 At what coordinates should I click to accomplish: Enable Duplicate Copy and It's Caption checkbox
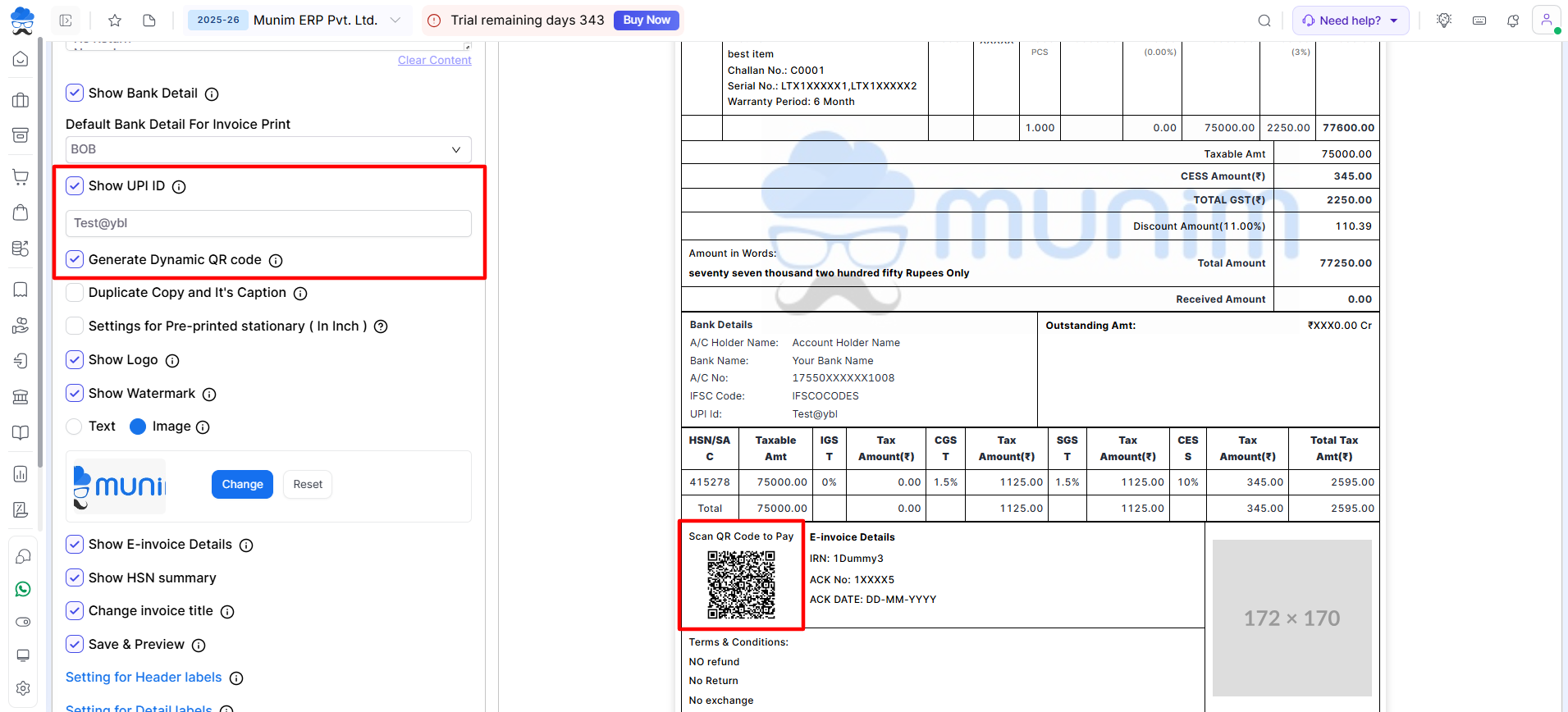point(75,293)
